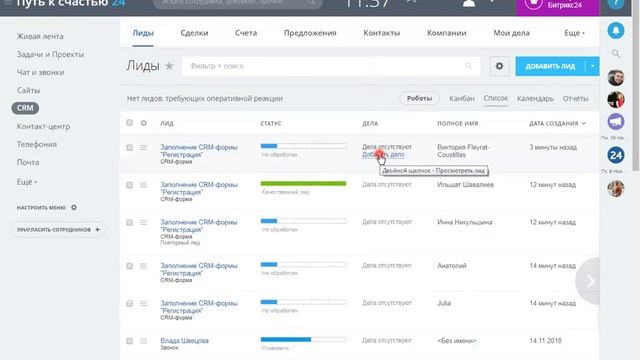Image resolution: width=640 pixels, height=360 pixels.
Task: Click the right arrow side panel expander
Action: point(588,281)
